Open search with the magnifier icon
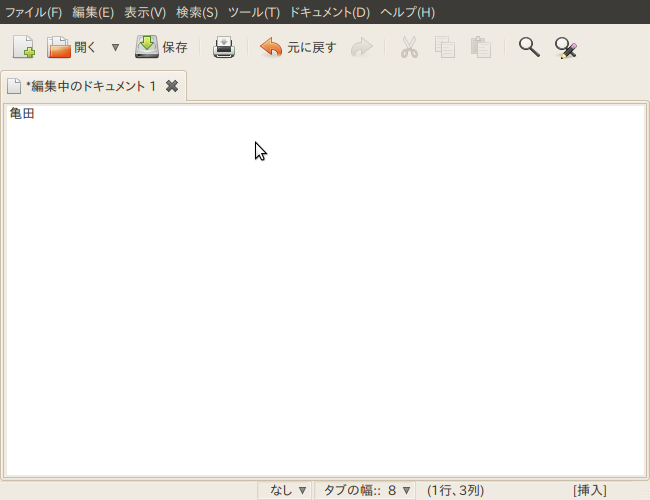The height and width of the screenshot is (500, 650). (529, 47)
